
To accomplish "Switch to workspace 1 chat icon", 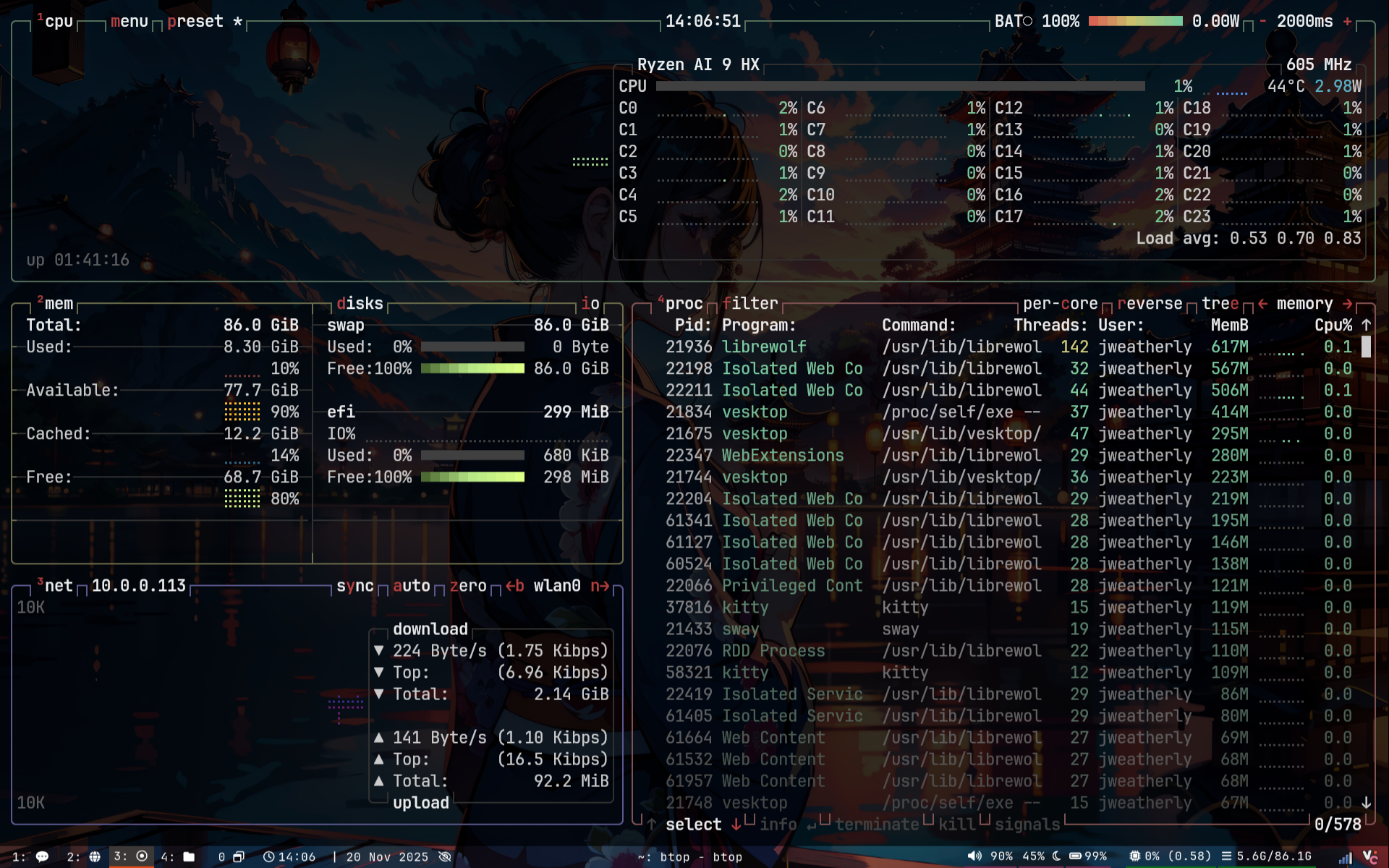I will tap(42, 856).
